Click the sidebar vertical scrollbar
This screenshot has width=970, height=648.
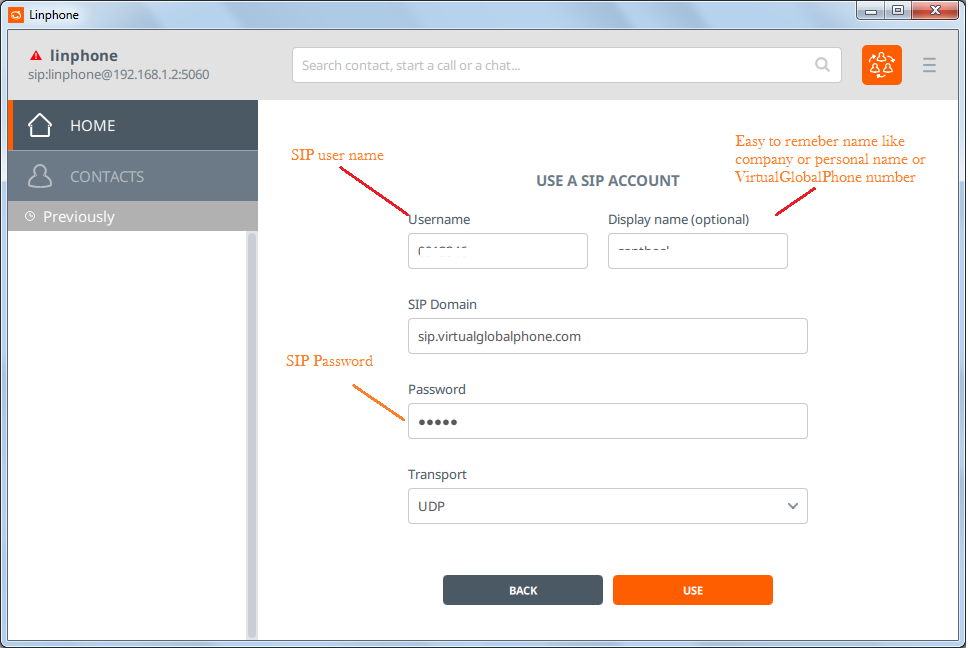click(x=251, y=435)
